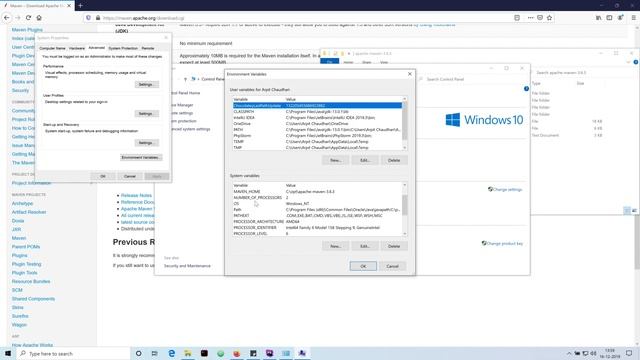
Task: Select the ChocolateyLastPathUpdate user variable
Action: 317,105
